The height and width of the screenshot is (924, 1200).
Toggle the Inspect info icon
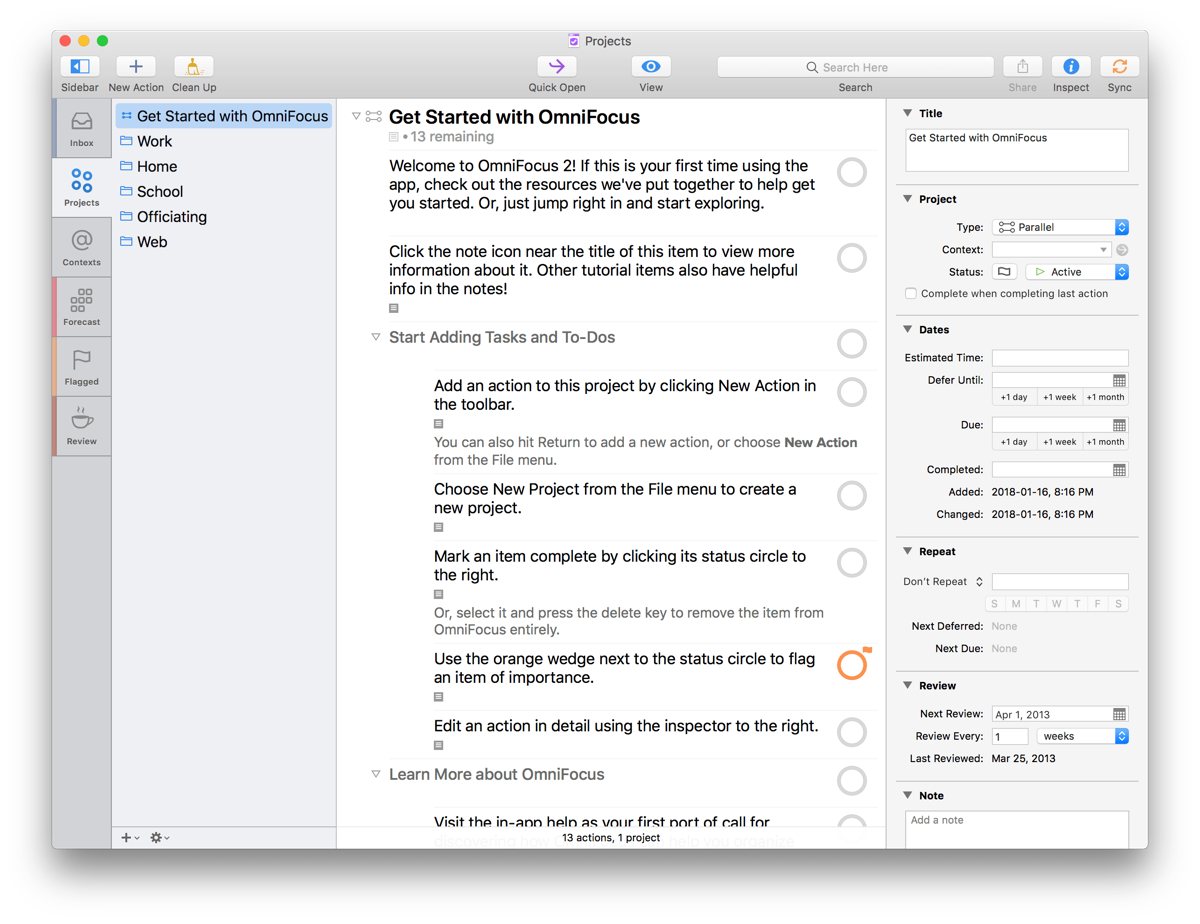[x=1071, y=67]
